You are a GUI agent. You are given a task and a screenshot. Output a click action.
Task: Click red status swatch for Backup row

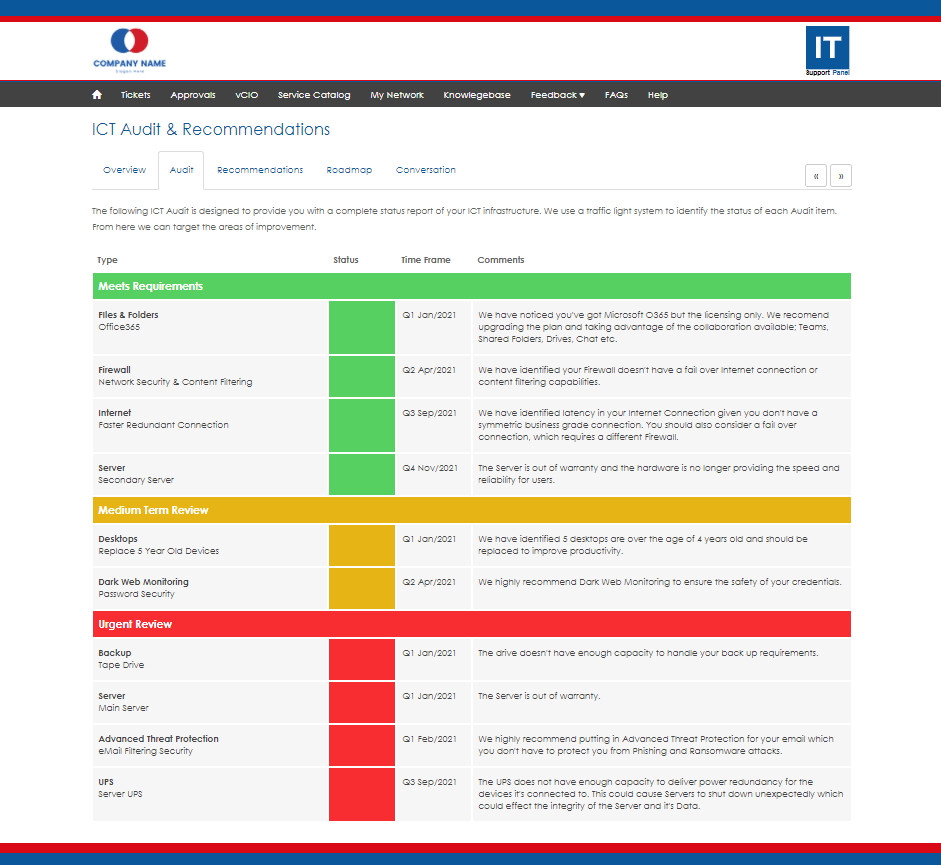362,659
